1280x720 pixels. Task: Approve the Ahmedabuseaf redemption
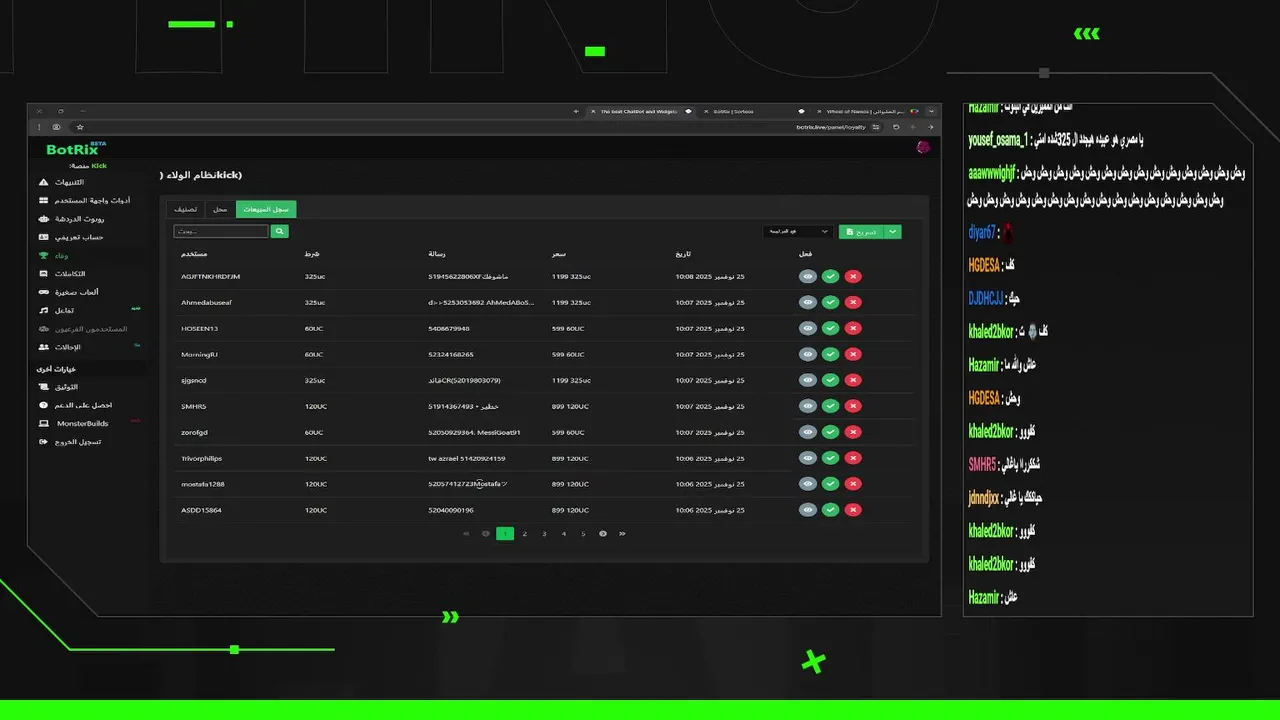[x=830, y=302]
